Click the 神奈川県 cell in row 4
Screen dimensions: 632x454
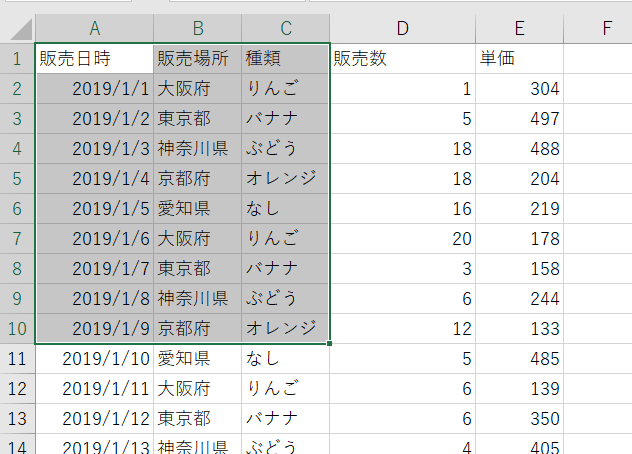198,149
